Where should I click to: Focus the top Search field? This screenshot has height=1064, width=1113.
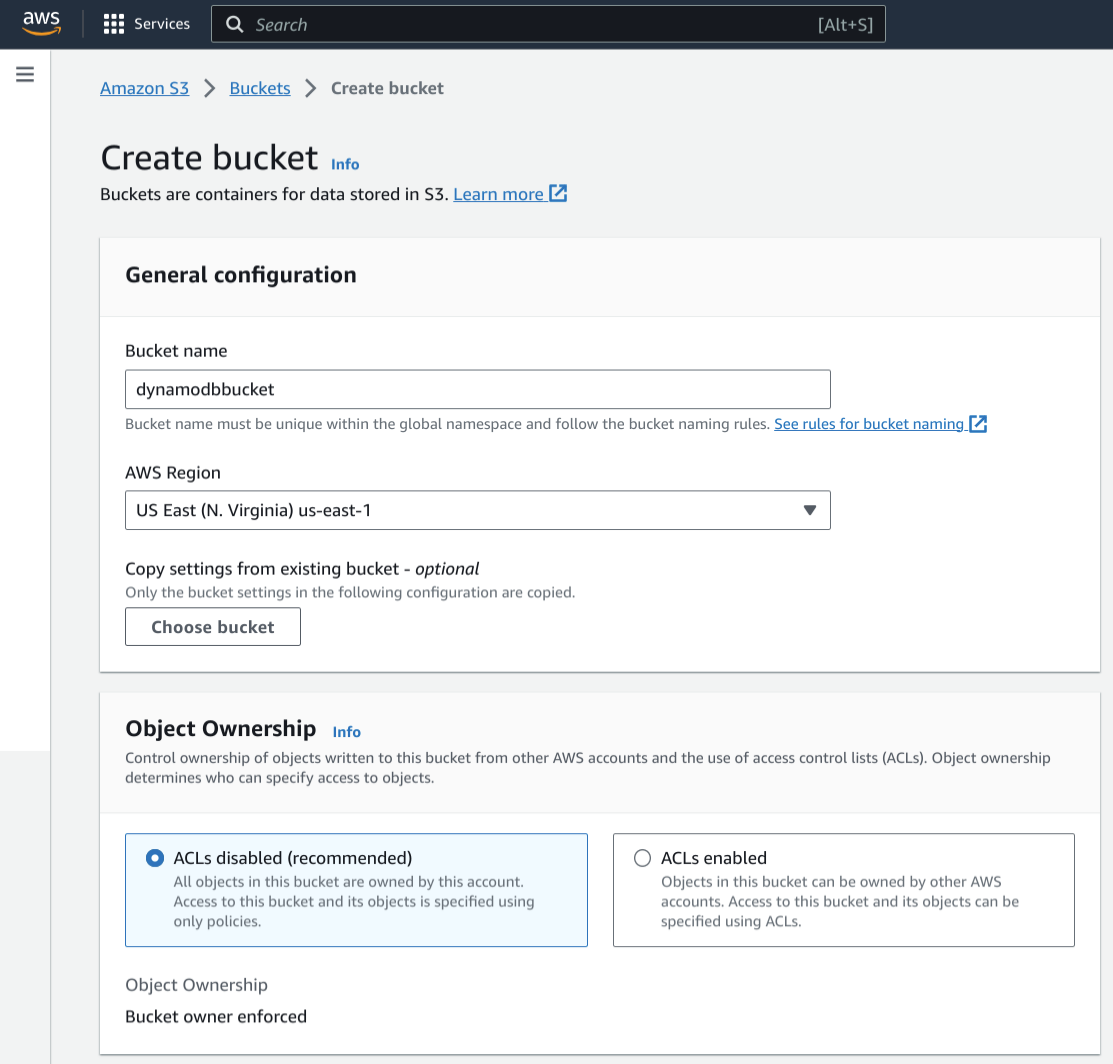[x=548, y=24]
